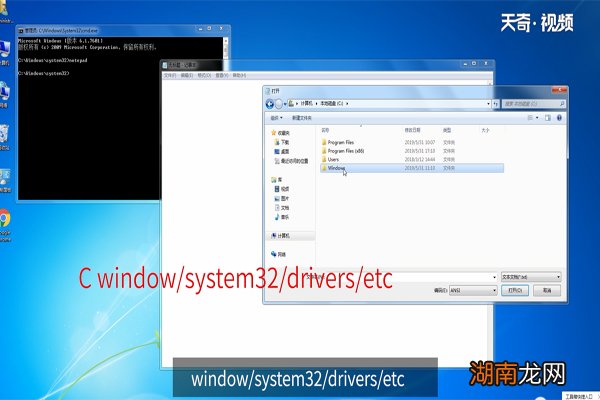Sort by Size (大小) column header
This screenshot has width=600, height=400.
point(485,131)
